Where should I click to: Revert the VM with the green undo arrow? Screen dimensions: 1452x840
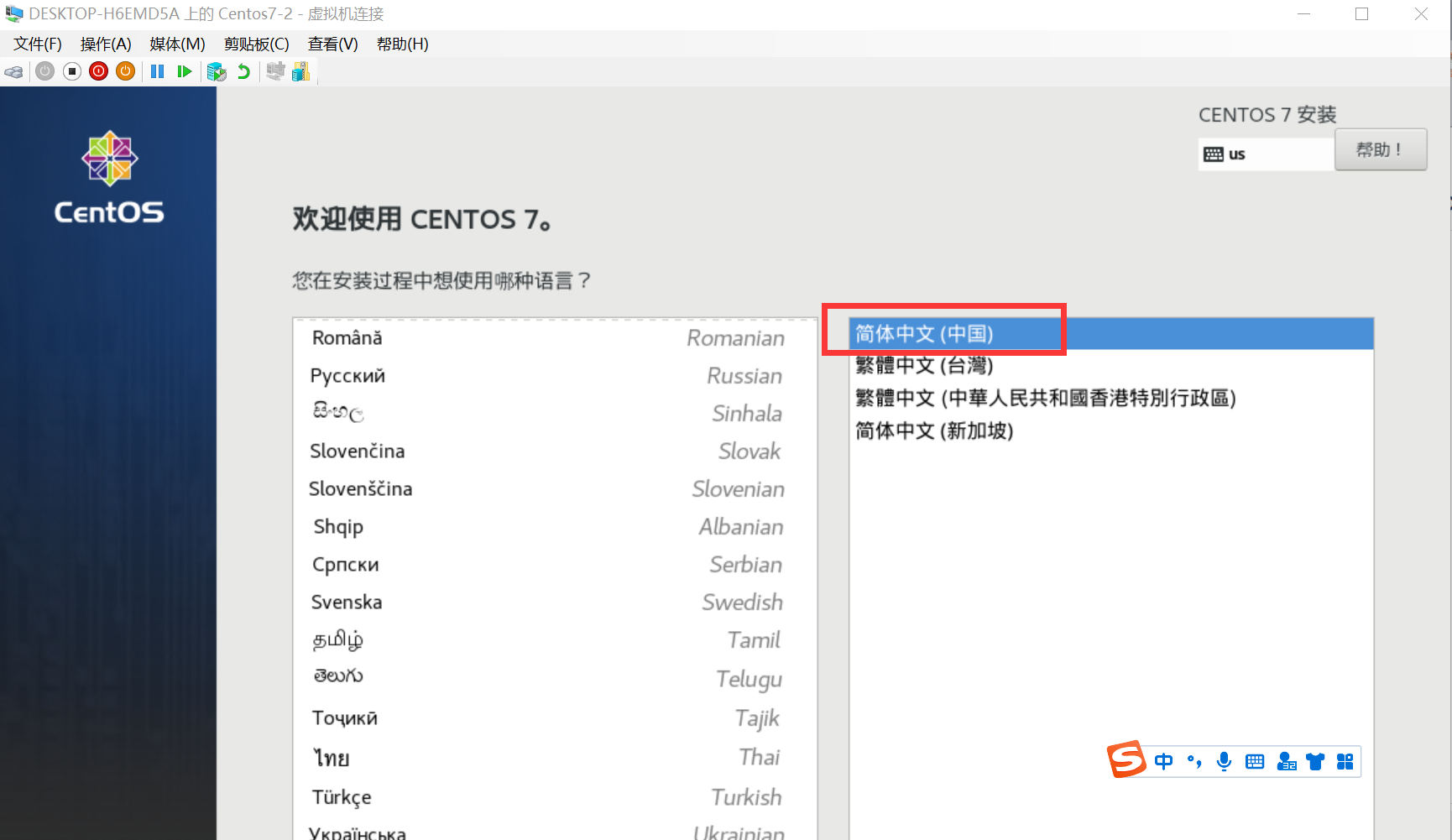tap(244, 72)
